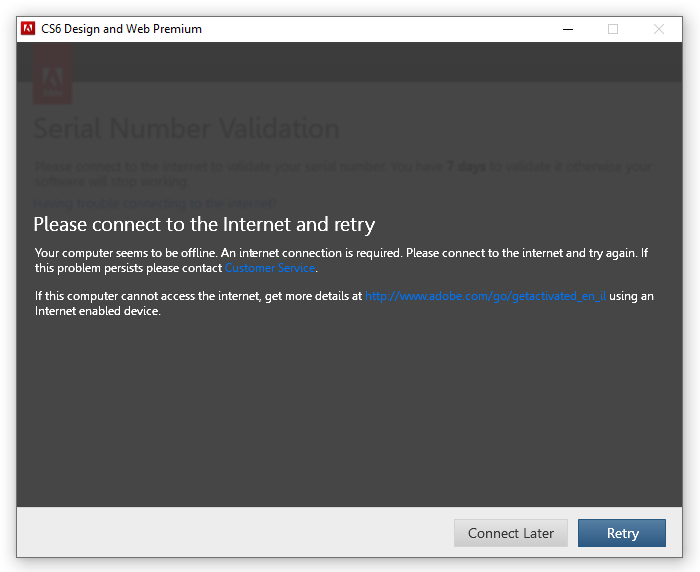Screen dimensions: 700x572
Task: Click dimmed 'Having trouble connecting to the internet?' link
Action: click(x=155, y=204)
